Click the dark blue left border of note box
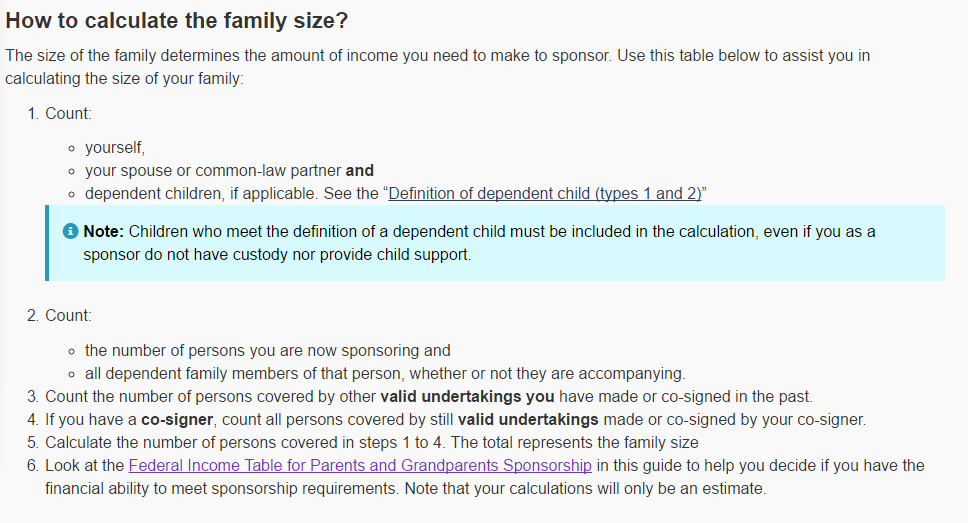This screenshot has width=968, height=523. coord(47,243)
